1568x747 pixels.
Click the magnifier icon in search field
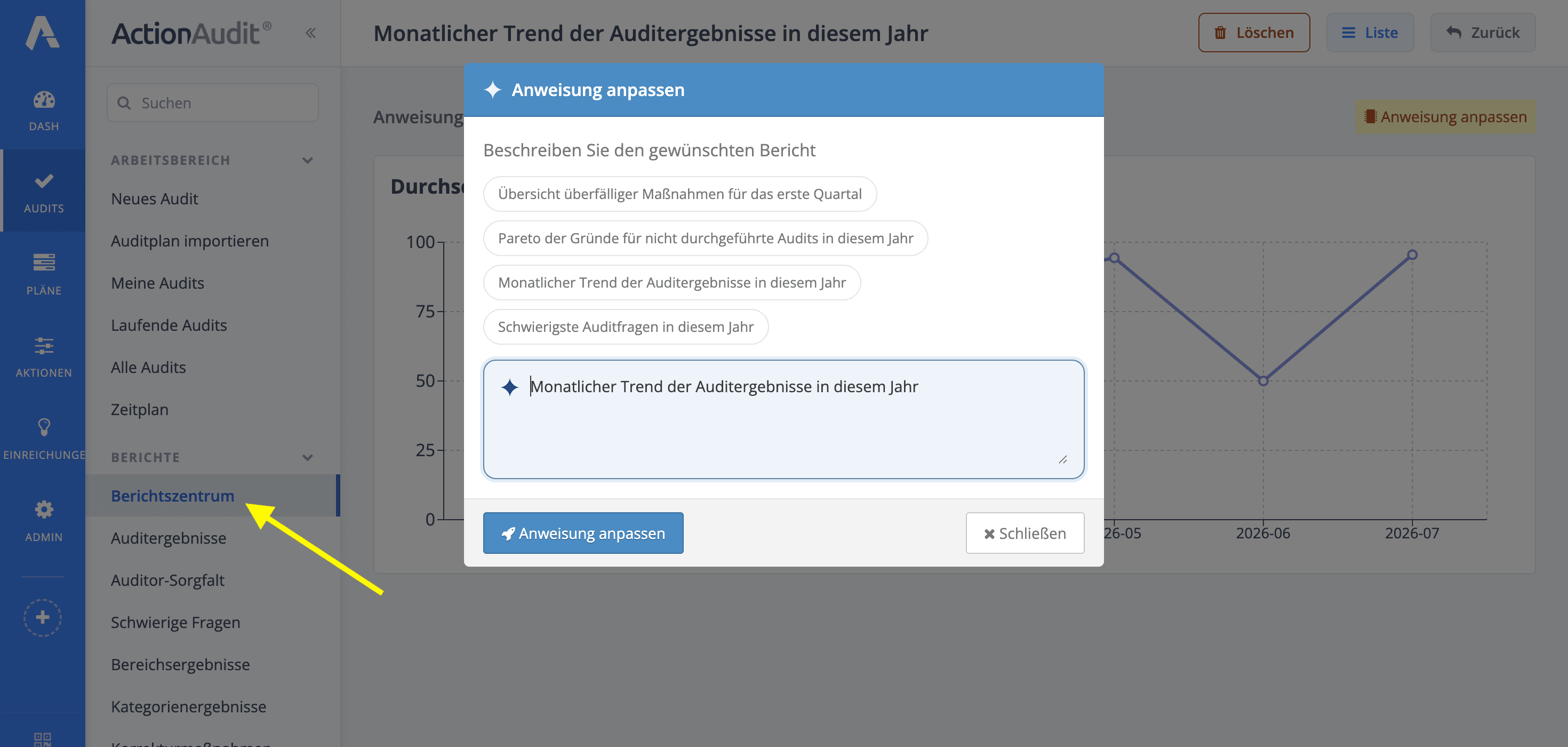(124, 103)
